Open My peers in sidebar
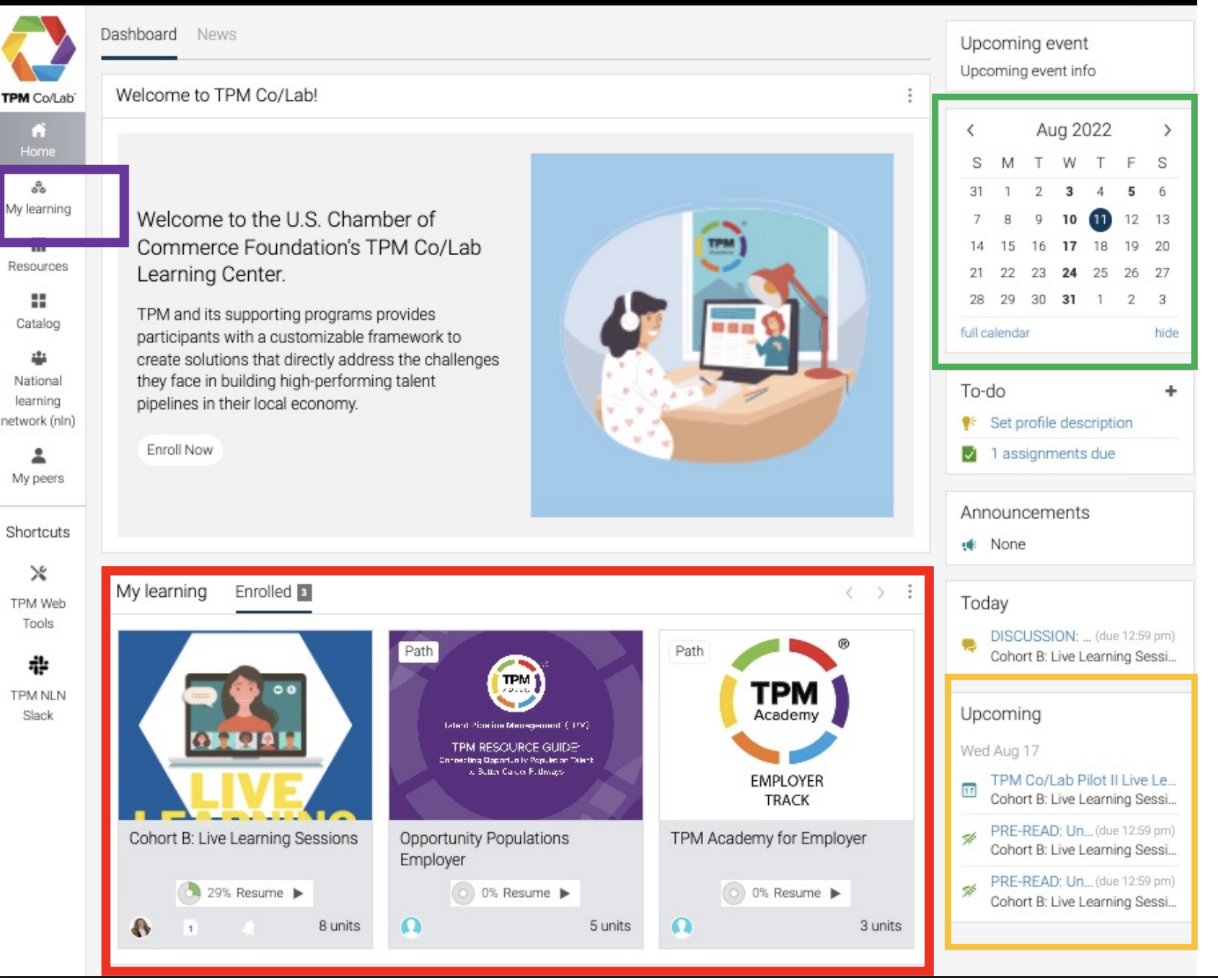This screenshot has width=1218, height=978. coord(39,466)
